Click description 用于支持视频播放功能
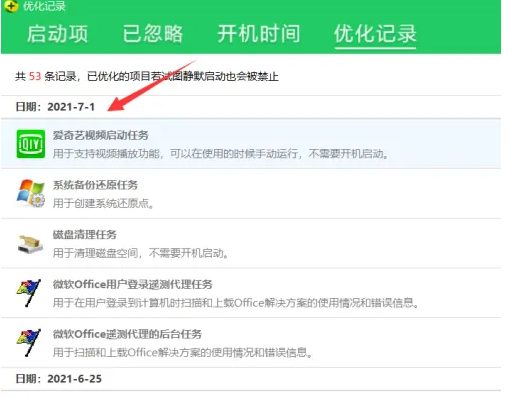 click(x=221, y=154)
